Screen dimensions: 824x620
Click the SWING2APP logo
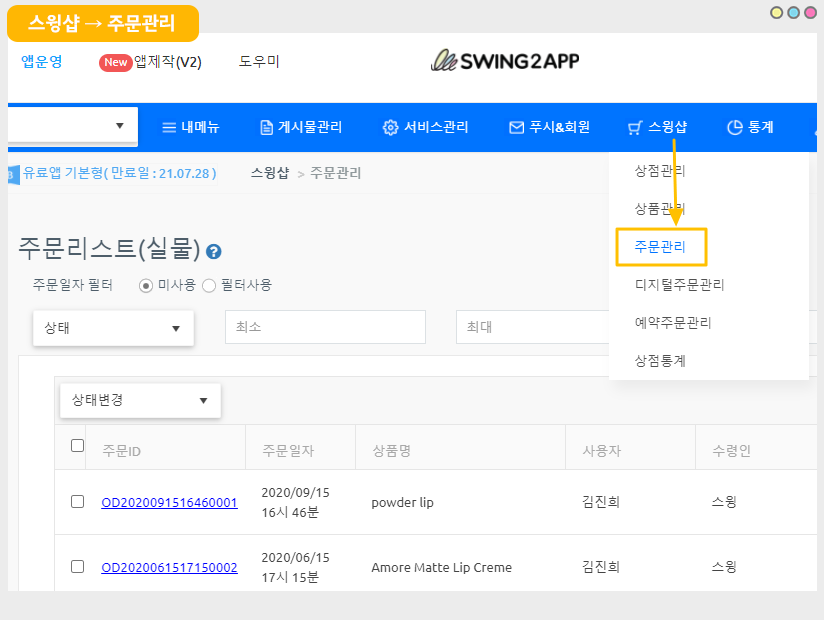[505, 61]
